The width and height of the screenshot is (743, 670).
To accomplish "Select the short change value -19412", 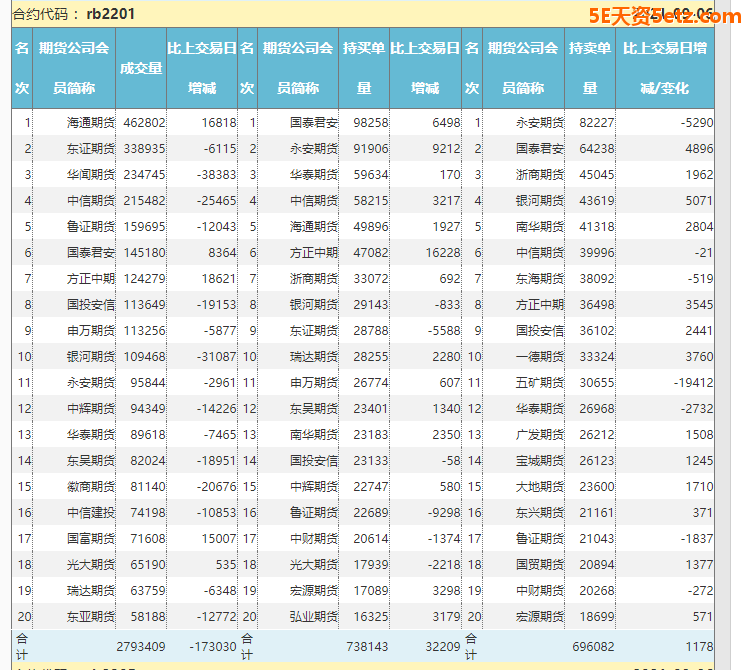I will pyautogui.click(x=693, y=383).
